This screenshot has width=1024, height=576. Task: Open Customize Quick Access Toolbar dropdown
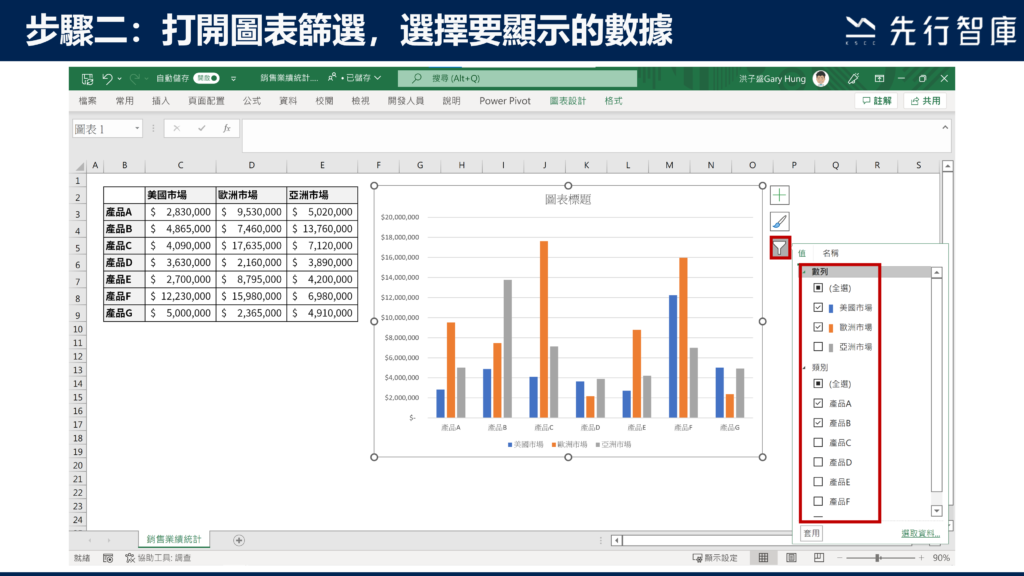[233, 79]
